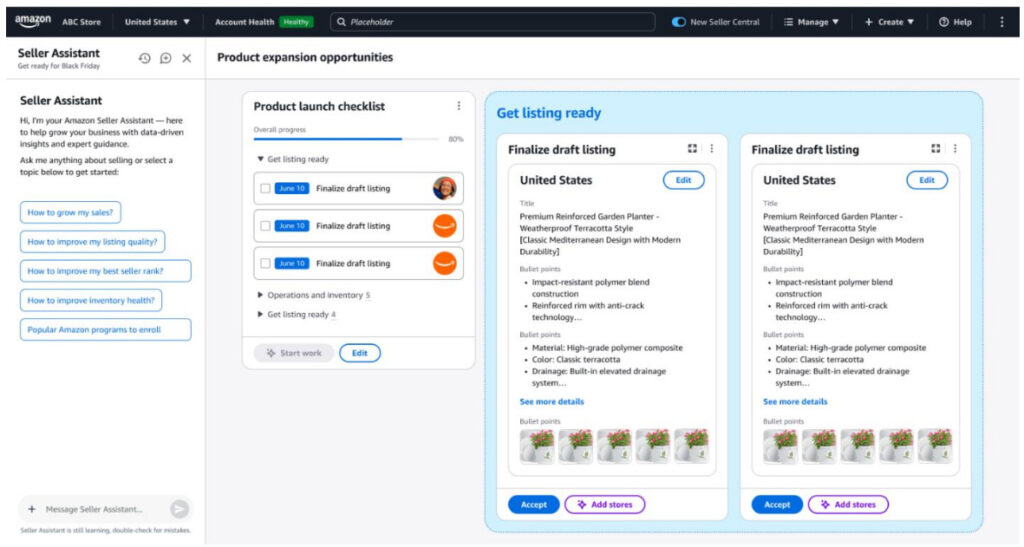Click the Amazon smile avatar on second checklist task
This screenshot has width=1024, height=547.
pos(445,226)
